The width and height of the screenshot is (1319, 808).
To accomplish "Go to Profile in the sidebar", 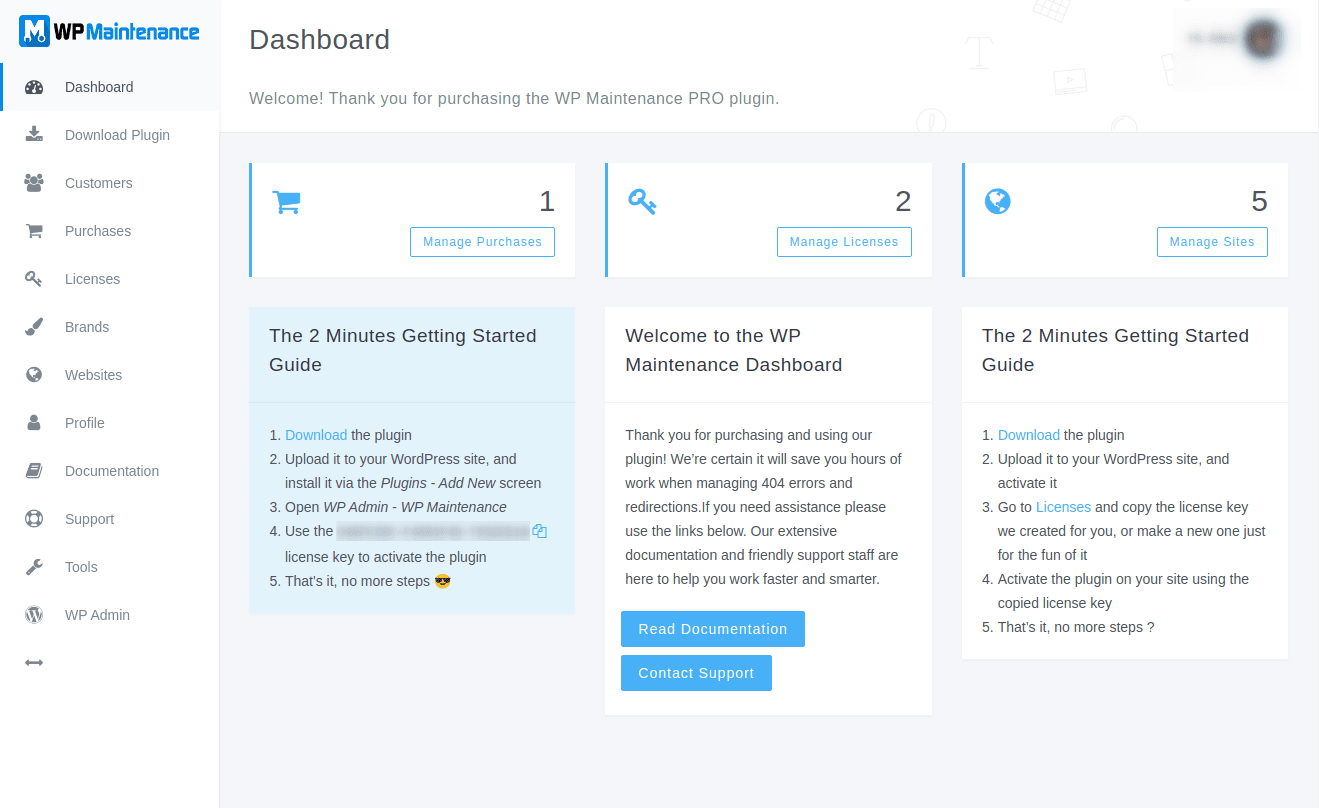I will tap(110, 423).
